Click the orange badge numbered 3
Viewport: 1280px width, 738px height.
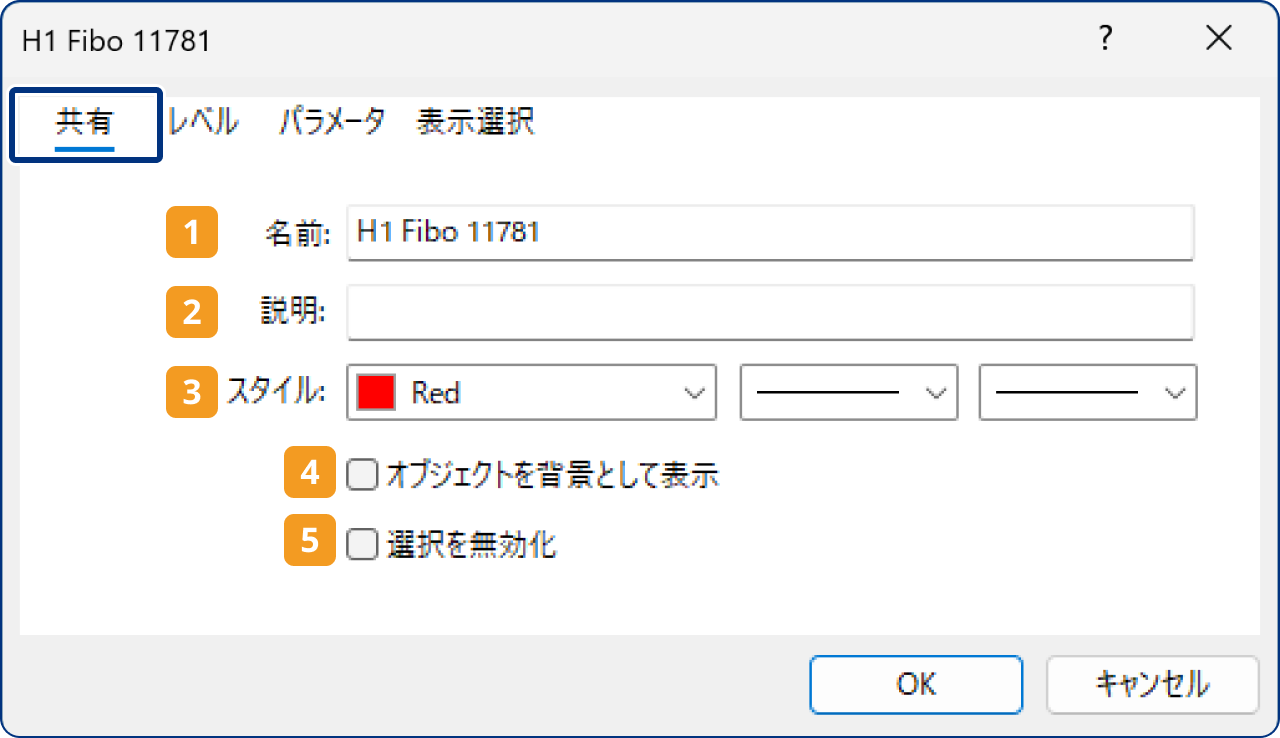click(191, 392)
